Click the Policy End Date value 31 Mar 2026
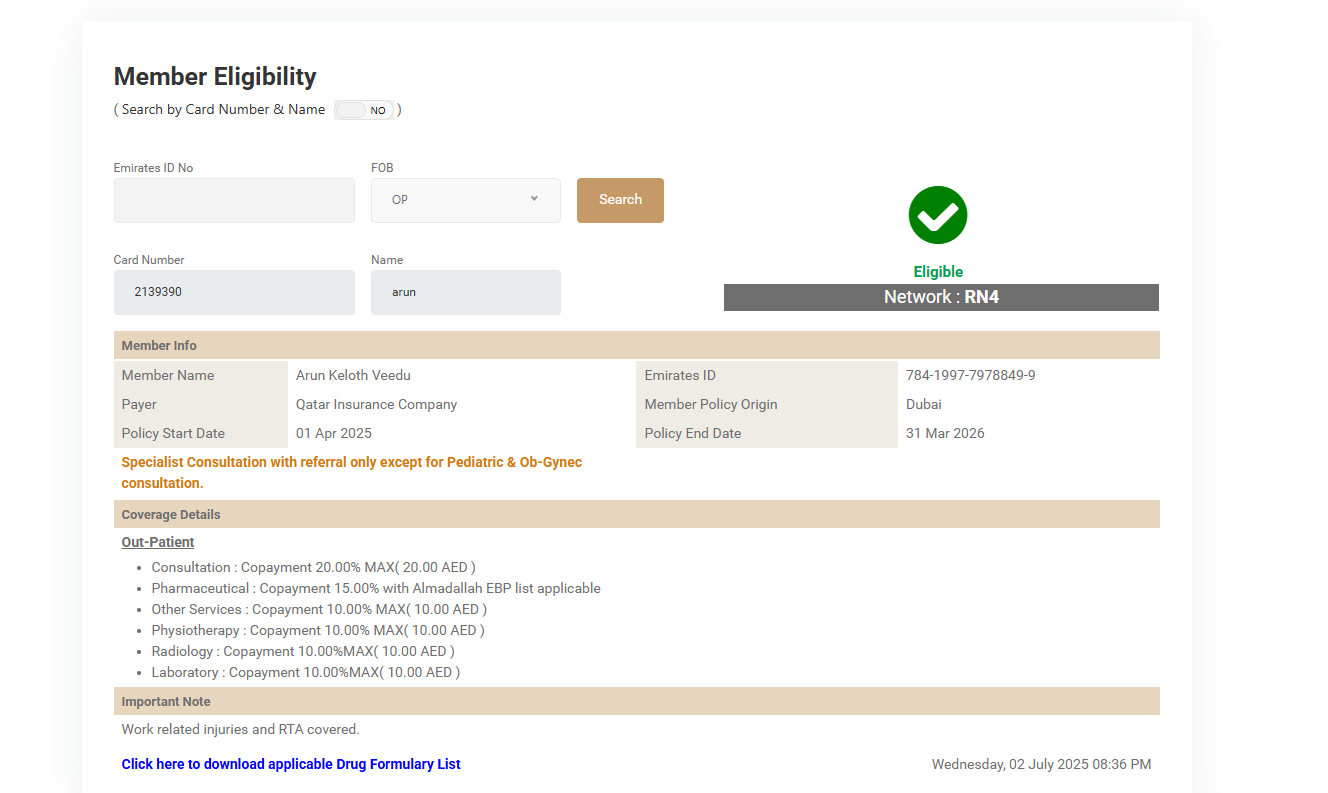1328x793 pixels. [x=945, y=434]
